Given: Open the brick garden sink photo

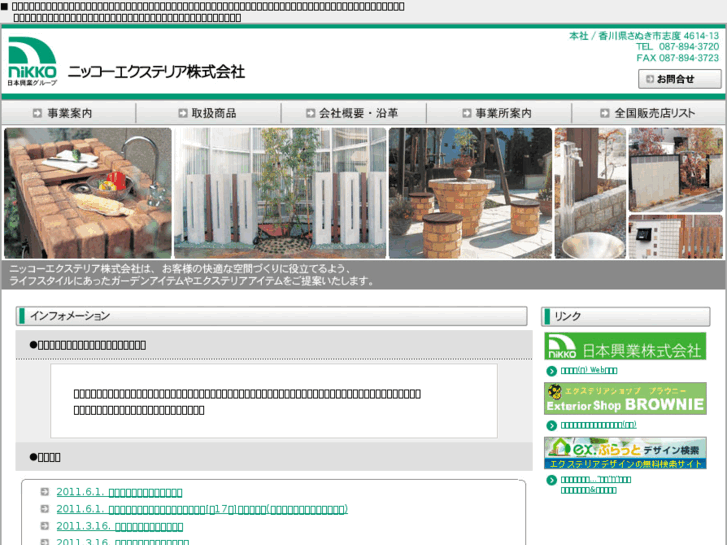Looking at the screenshot, I should (88, 193).
